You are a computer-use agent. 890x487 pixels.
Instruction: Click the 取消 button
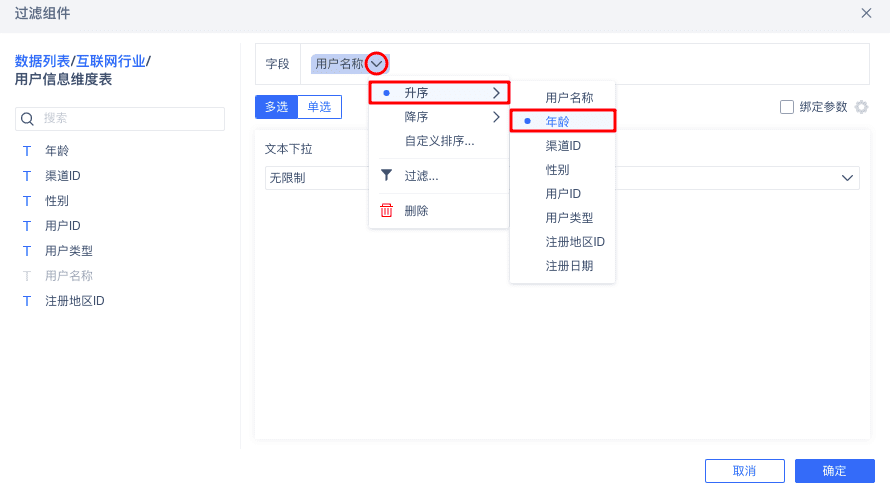[744, 471]
